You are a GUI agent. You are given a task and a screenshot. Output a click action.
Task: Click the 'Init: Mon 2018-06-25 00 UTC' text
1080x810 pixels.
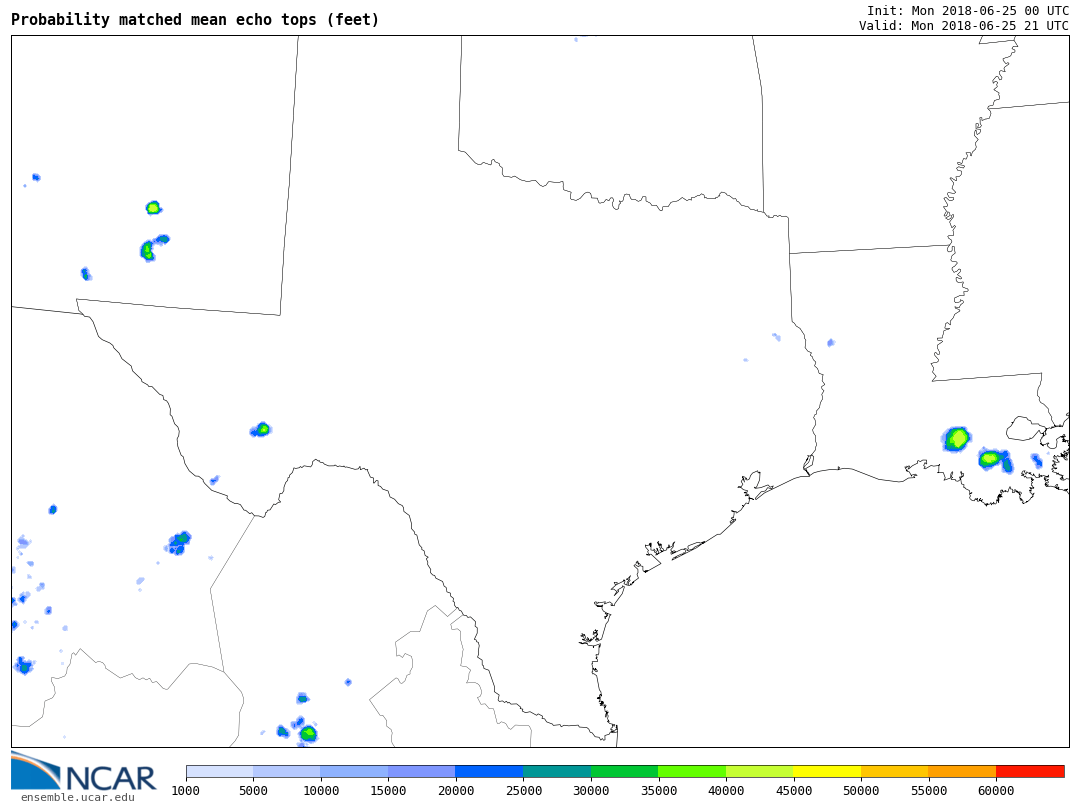pyautogui.click(x=967, y=11)
